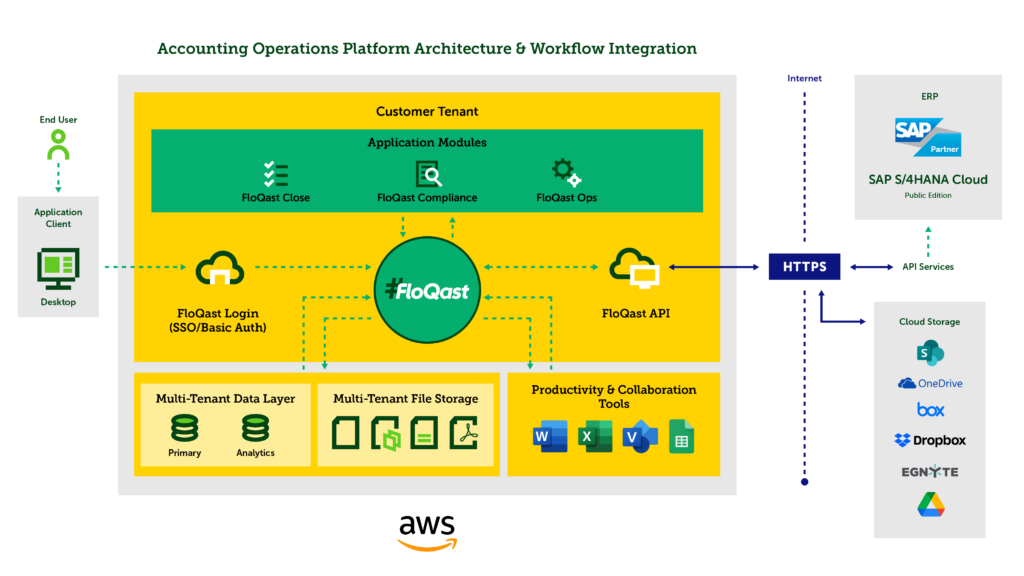Click the central FloQast logo circle
Image resolution: width=1024 pixels, height=576 pixels.
[427, 290]
